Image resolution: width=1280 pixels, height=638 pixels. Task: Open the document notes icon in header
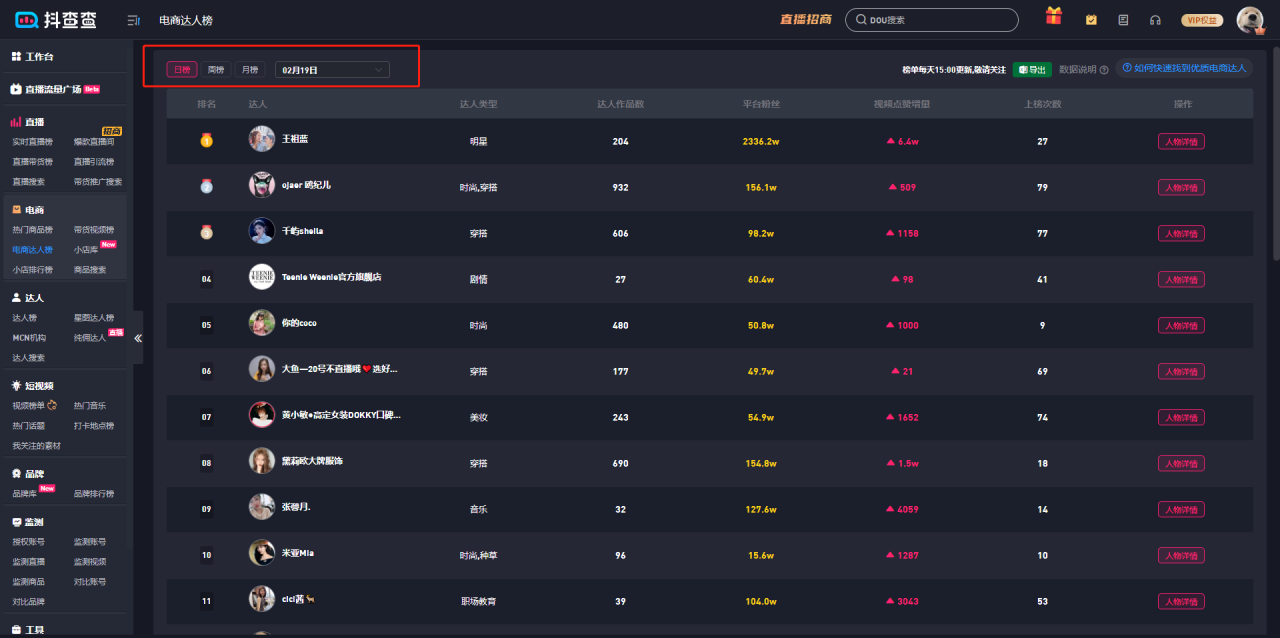1123,20
